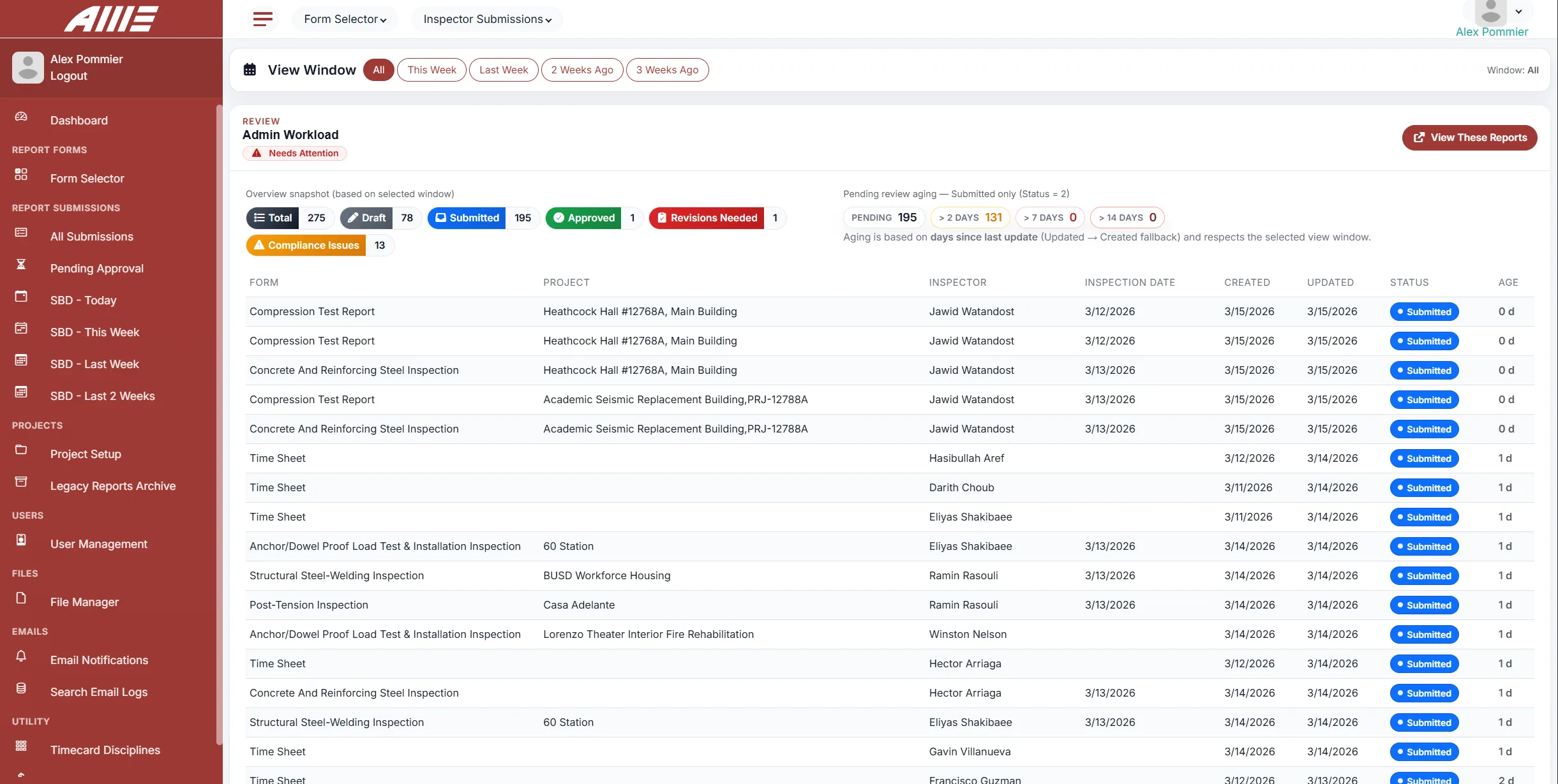1558x784 pixels.
Task: Click the Submitted 195 overview badge
Action: click(x=484, y=218)
